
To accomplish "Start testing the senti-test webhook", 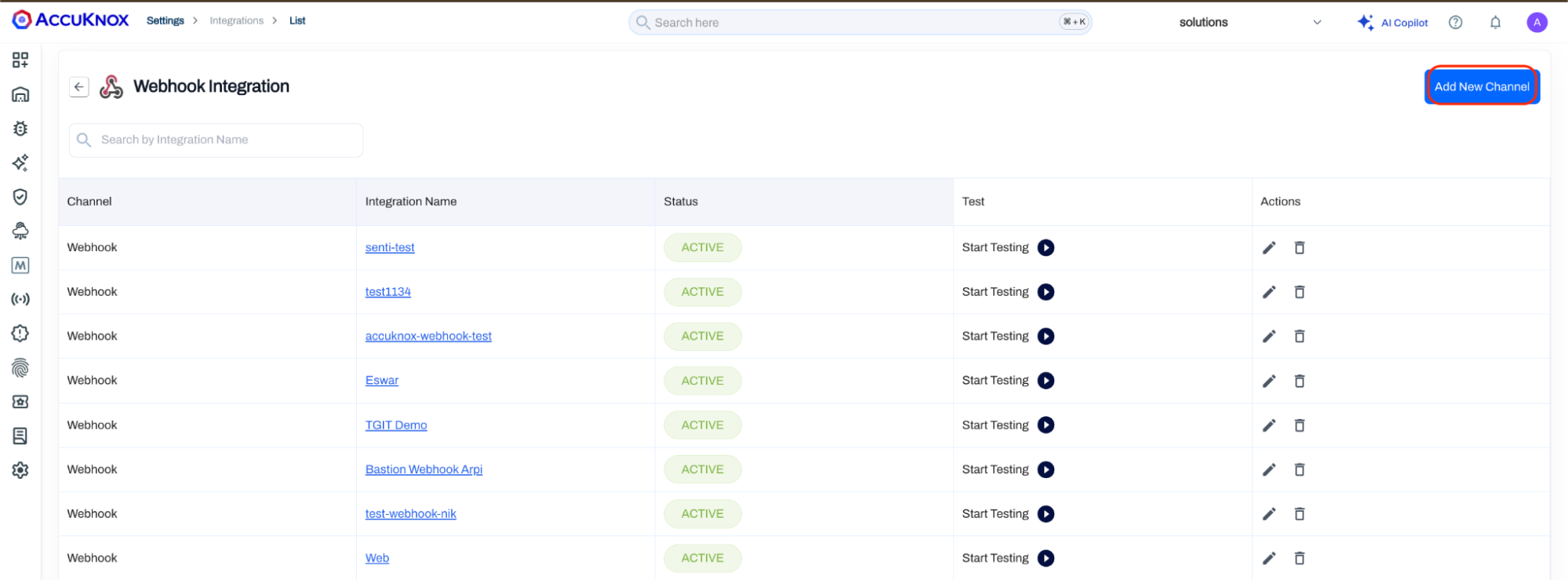I will 1046,248.
